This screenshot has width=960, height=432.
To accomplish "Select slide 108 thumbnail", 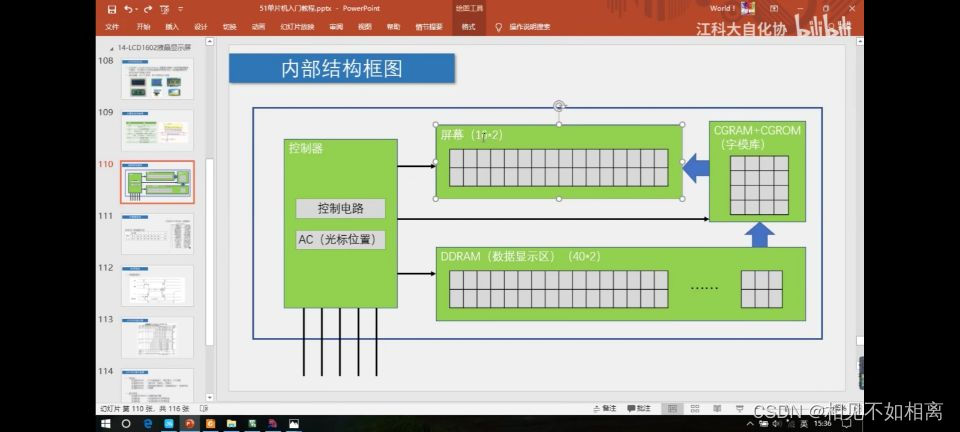I will (157, 79).
